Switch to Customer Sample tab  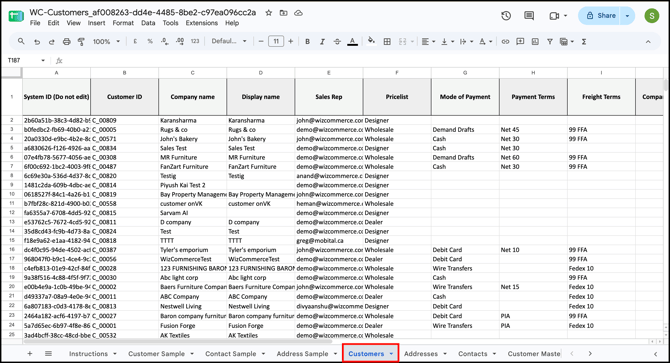pyautogui.click(x=156, y=354)
